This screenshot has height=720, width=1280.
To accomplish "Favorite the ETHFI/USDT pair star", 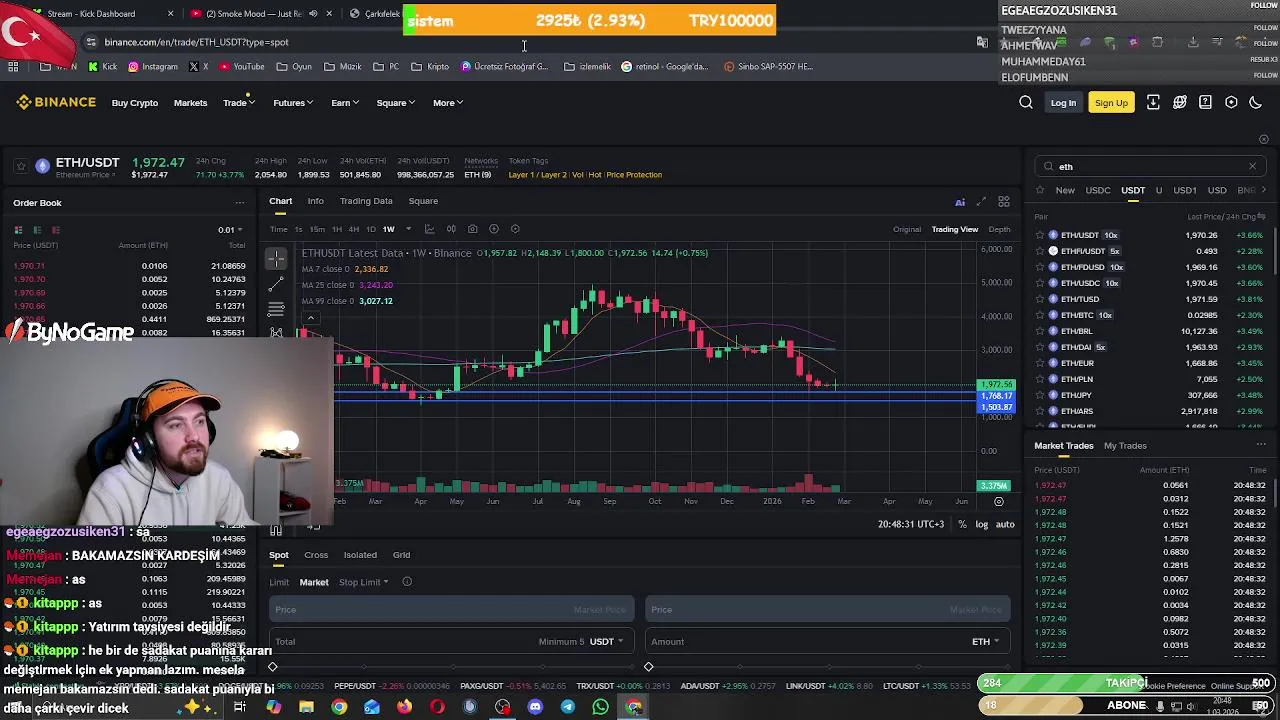I will click(x=1040, y=251).
